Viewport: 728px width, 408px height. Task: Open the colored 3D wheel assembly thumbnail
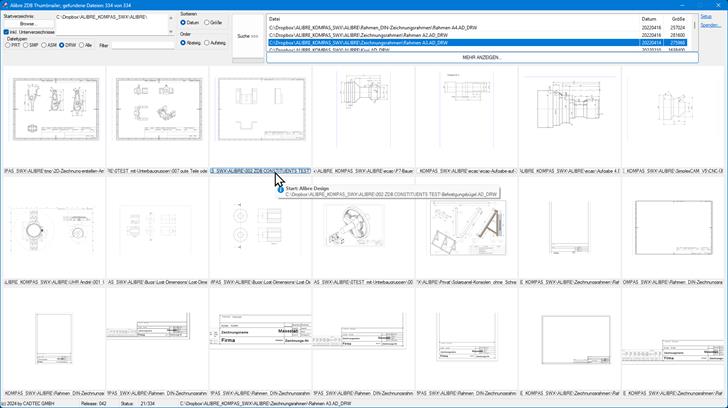355,226
